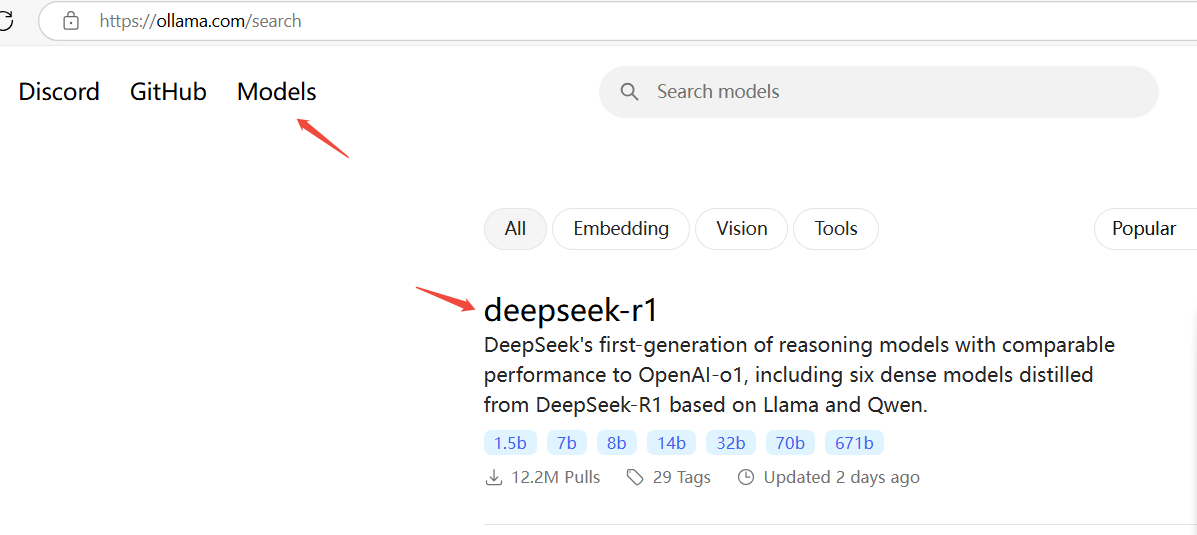1197x535 pixels.
Task: Open the GitHub link
Action: tap(168, 92)
